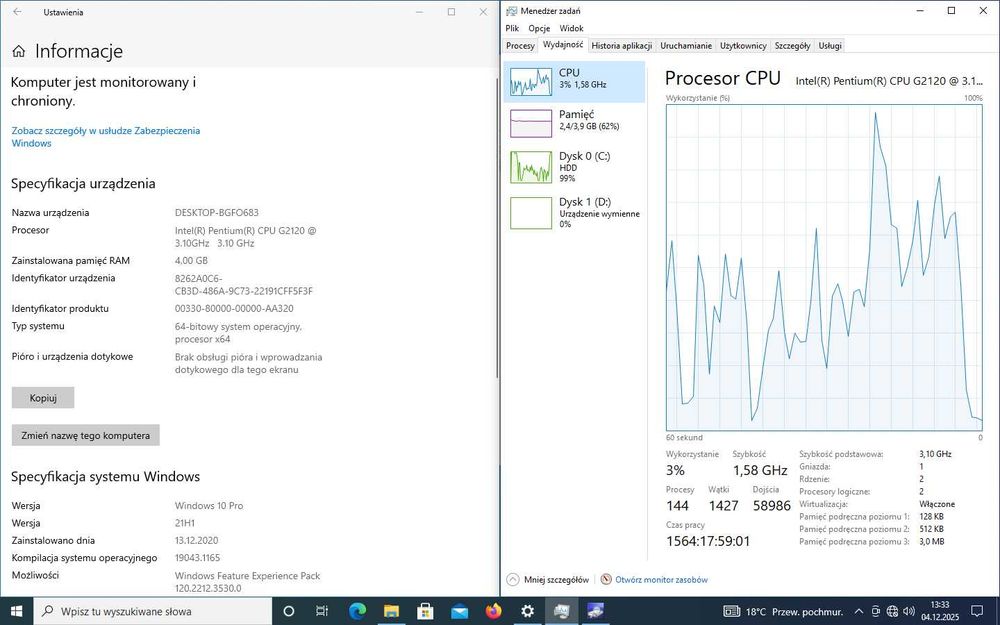
Task: Launch Microsoft Edge from taskbar
Action: coord(357,611)
